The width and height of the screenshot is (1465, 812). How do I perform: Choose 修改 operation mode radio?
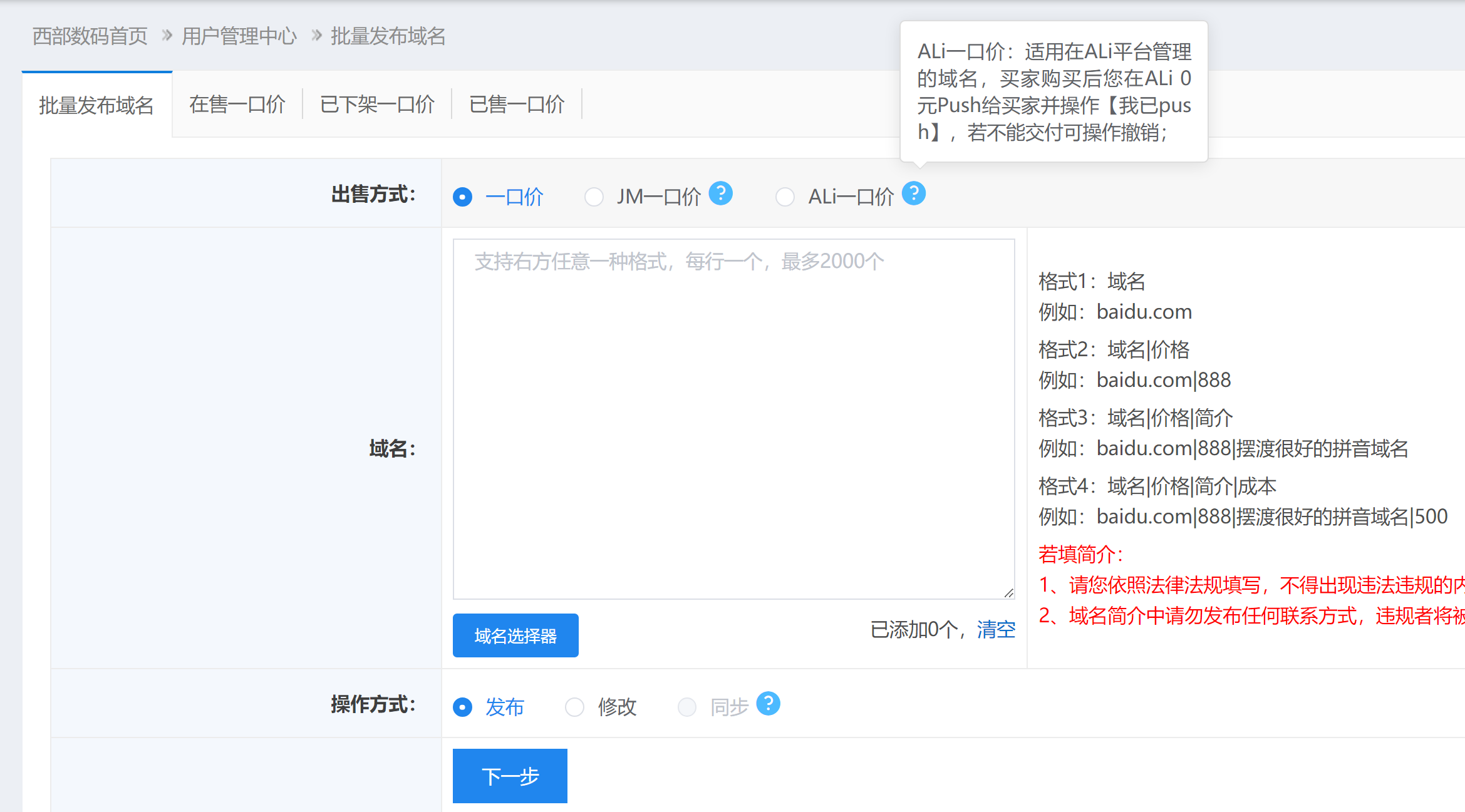pyautogui.click(x=574, y=707)
